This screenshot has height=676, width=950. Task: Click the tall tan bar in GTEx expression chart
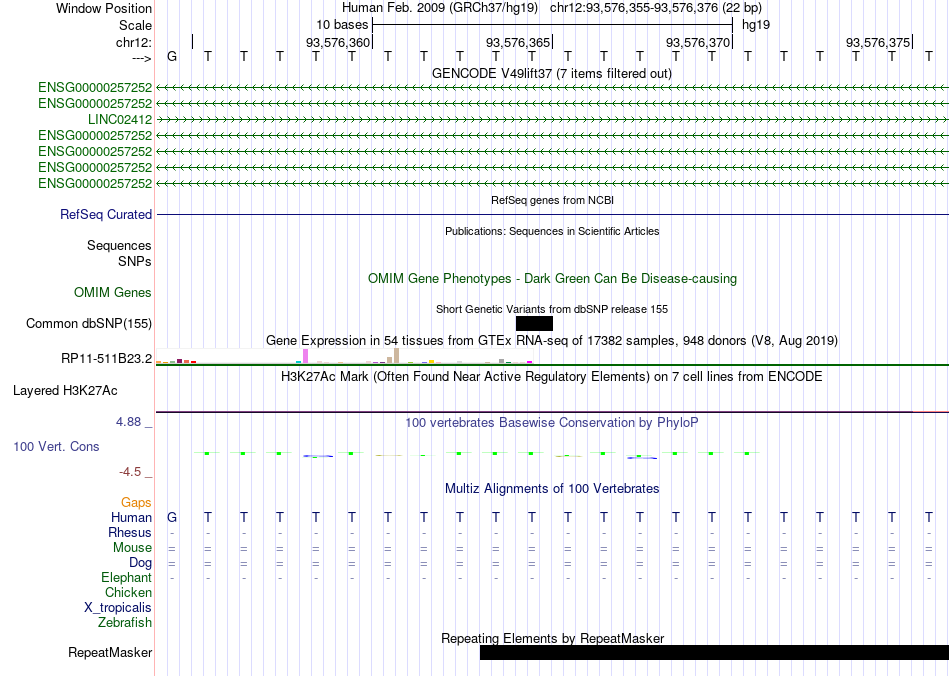[x=397, y=356]
